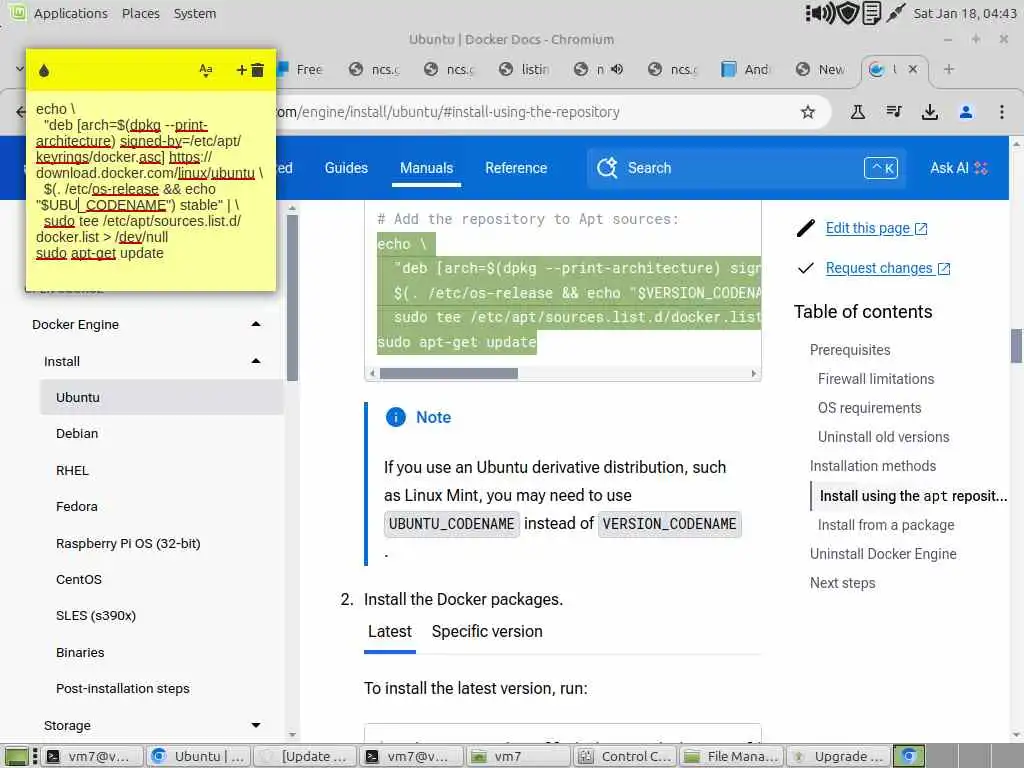Viewport: 1024px width, 768px height.
Task: Open the tab search dropdown arrow
Action: [x=18, y=69]
